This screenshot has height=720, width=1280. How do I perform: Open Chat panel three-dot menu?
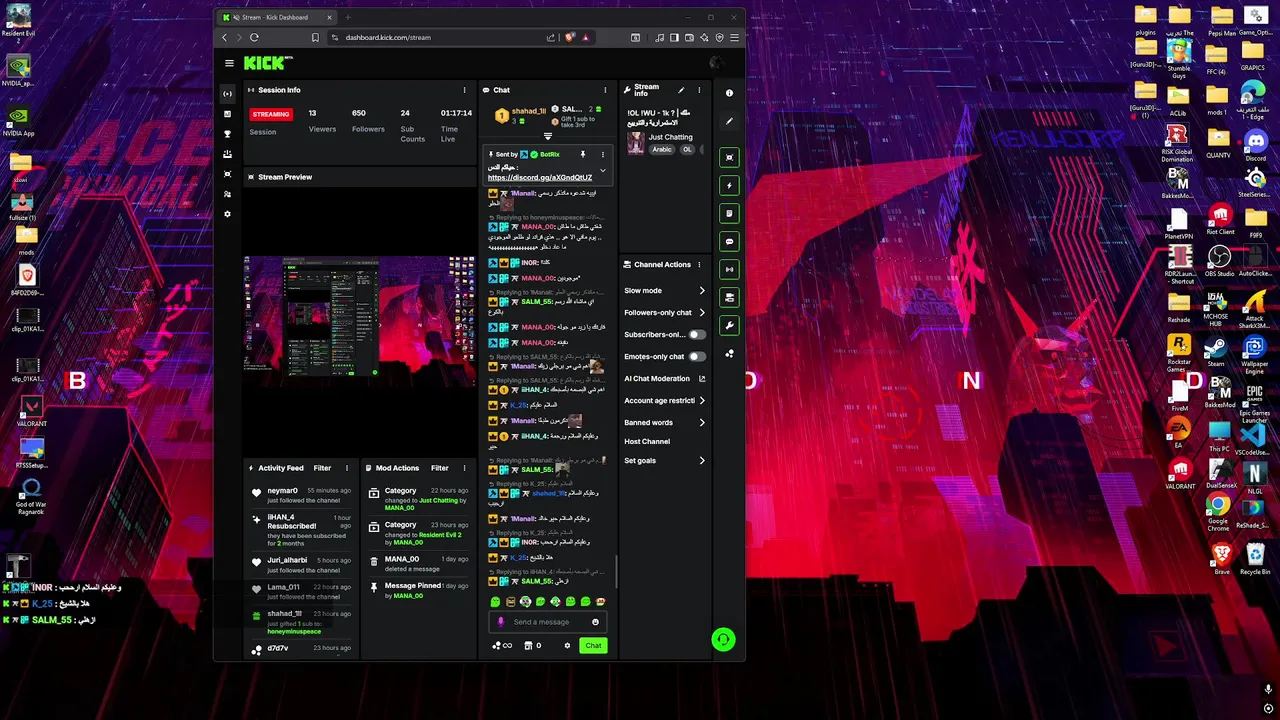[605, 90]
